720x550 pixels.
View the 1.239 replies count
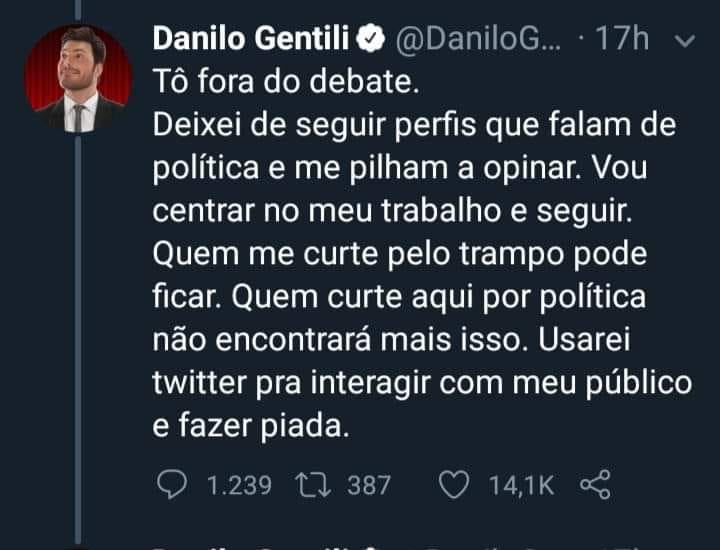[x=239, y=485]
